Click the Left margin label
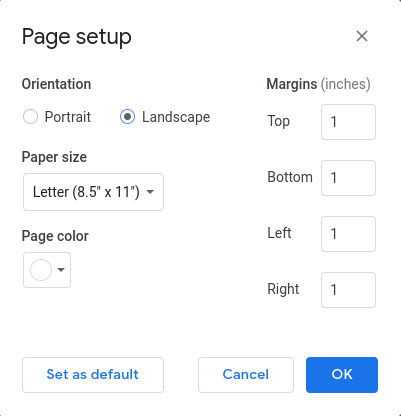The height and width of the screenshot is (416, 401). tap(279, 233)
